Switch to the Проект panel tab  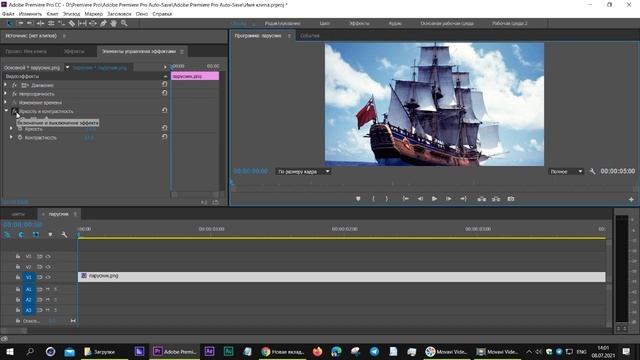[26, 51]
